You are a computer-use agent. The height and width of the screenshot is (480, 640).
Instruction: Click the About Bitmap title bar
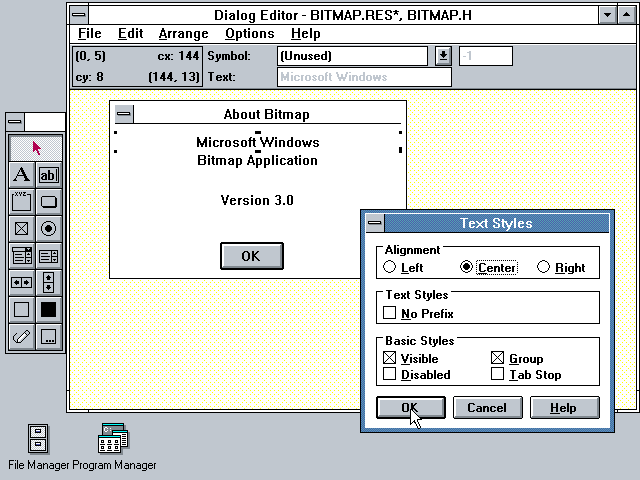point(267,114)
